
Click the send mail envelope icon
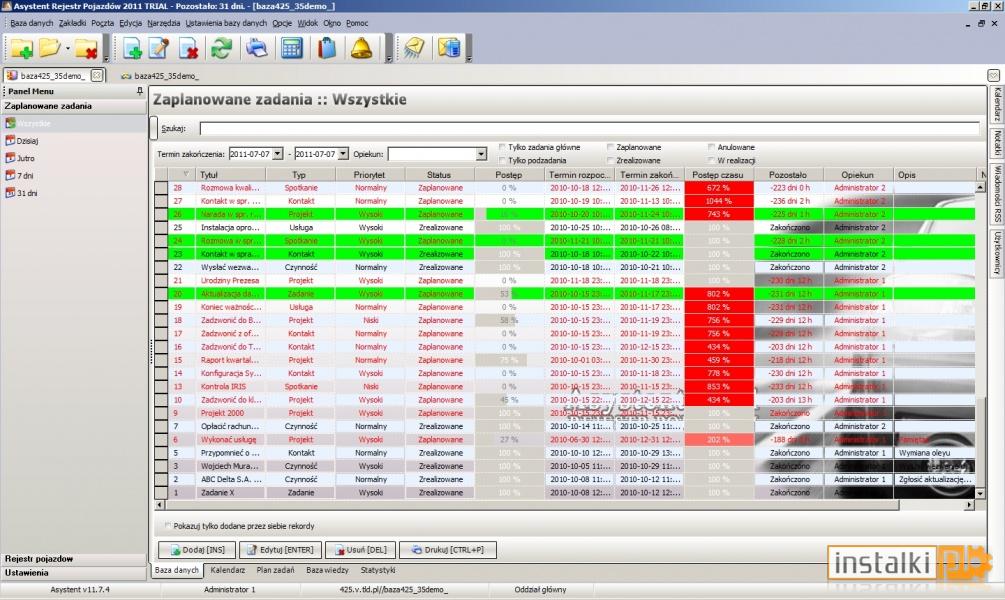[x=414, y=48]
